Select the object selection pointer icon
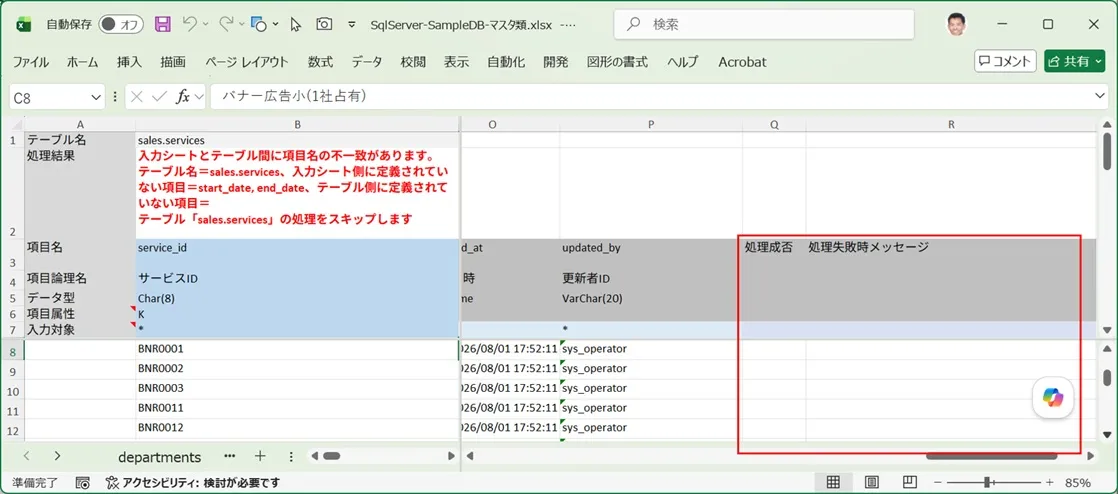 tap(296, 24)
